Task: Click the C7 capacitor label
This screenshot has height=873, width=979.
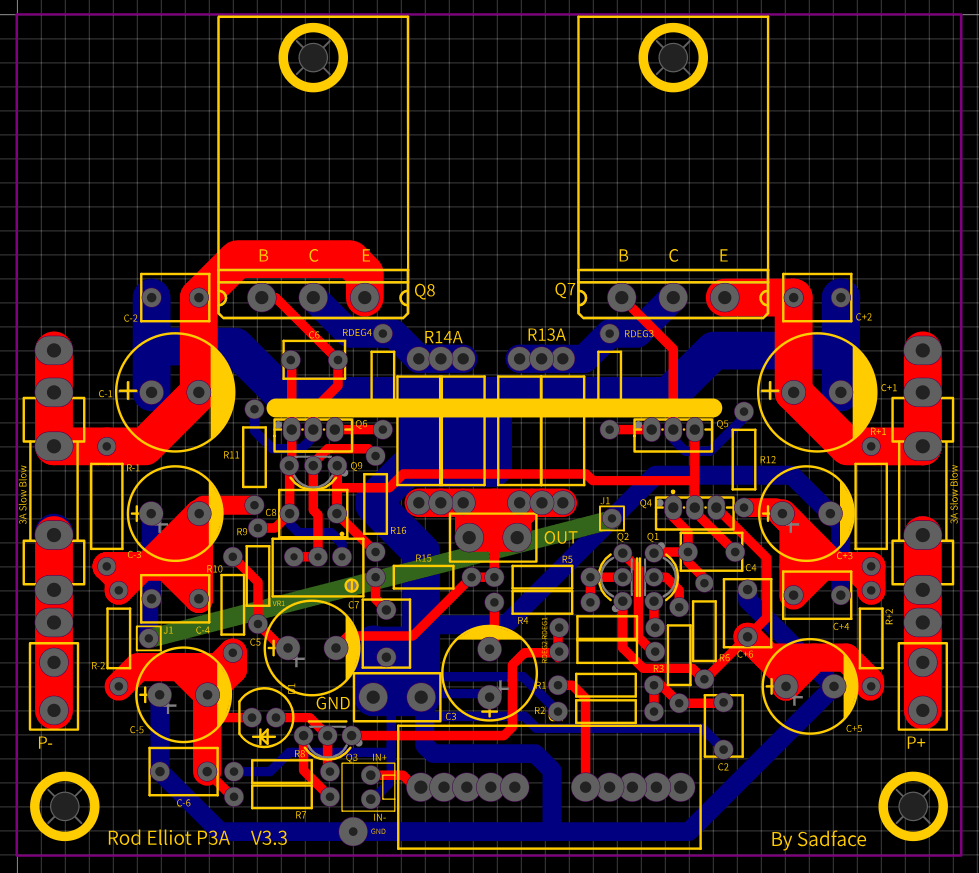Action: [353, 605]
